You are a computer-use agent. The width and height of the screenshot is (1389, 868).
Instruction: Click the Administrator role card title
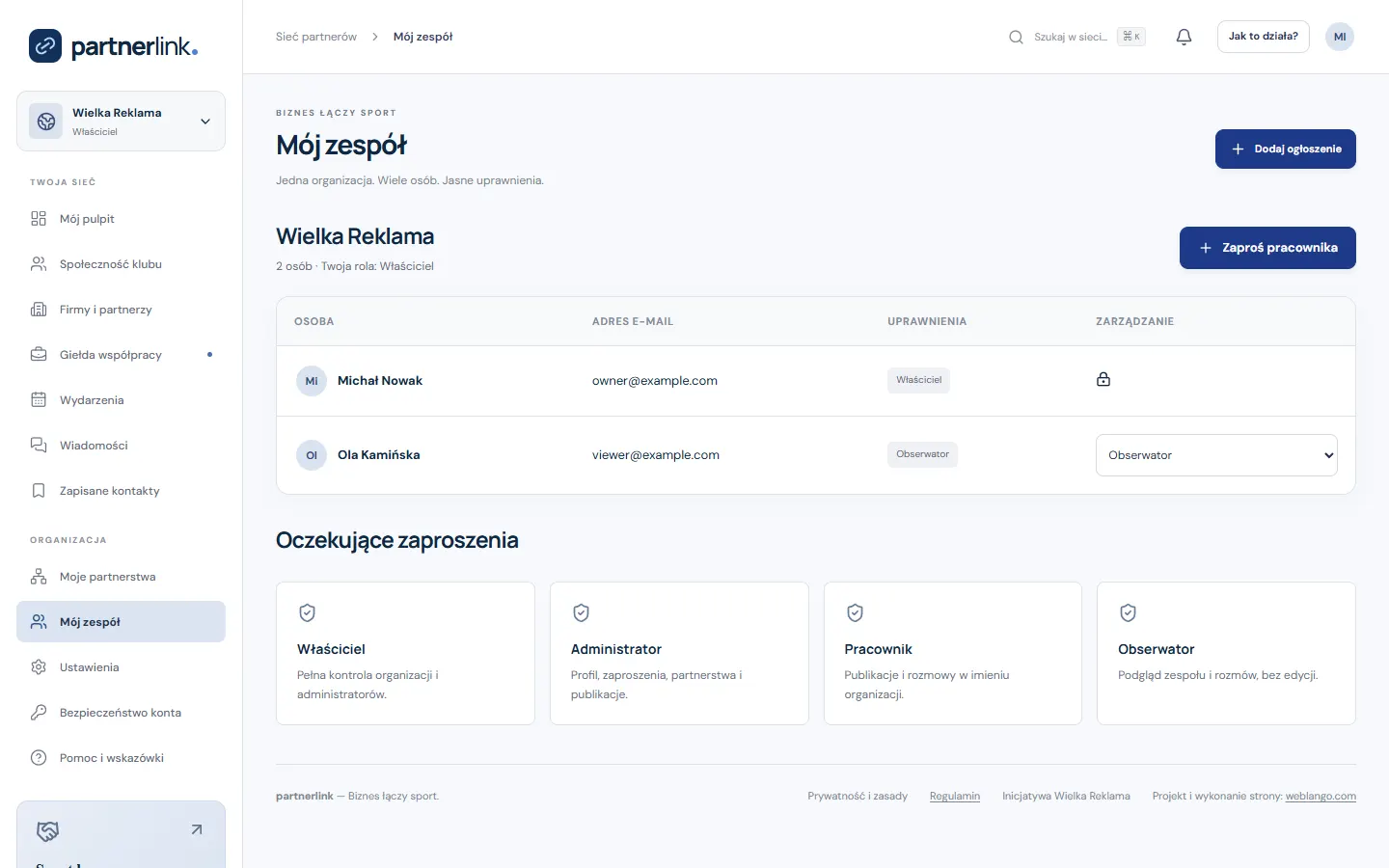coord(616,649)
